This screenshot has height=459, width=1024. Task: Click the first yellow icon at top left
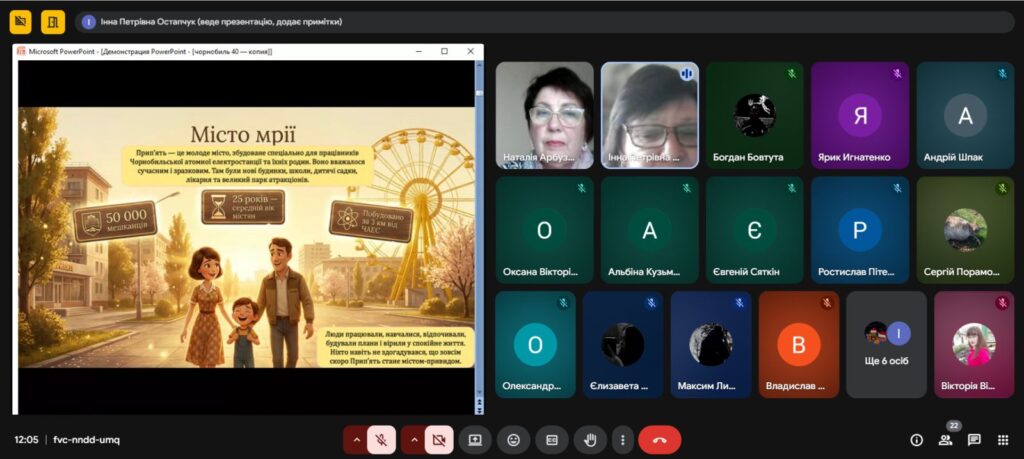(x=20, y=22)
